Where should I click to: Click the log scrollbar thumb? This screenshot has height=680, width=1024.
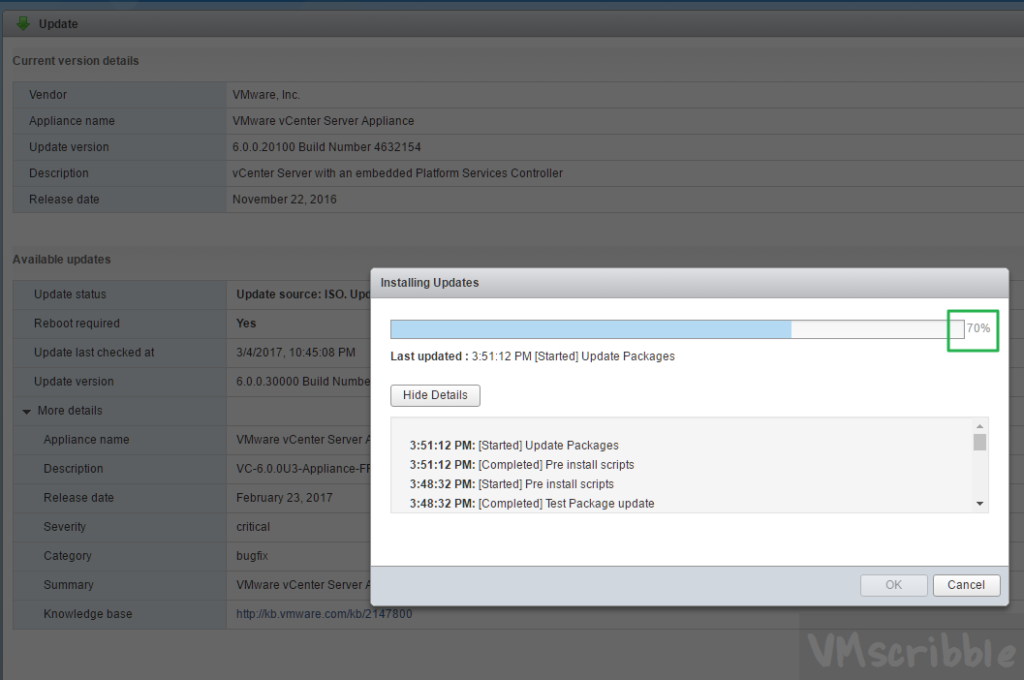coord(979,442)
